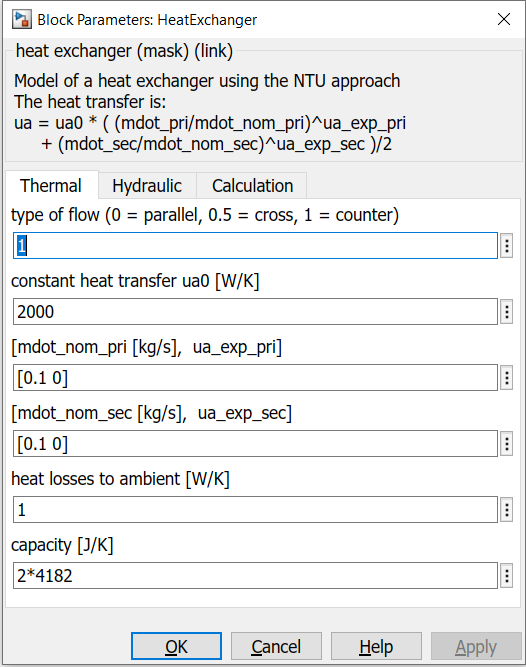Click the heat losses to ambient field
526x667 pixels.
[255, 510]
